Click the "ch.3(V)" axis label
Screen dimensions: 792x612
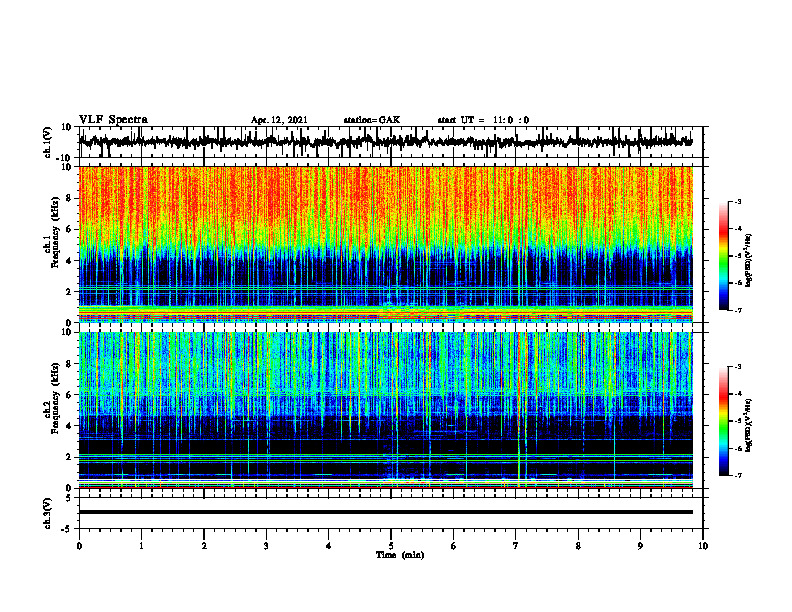point(48,513)
